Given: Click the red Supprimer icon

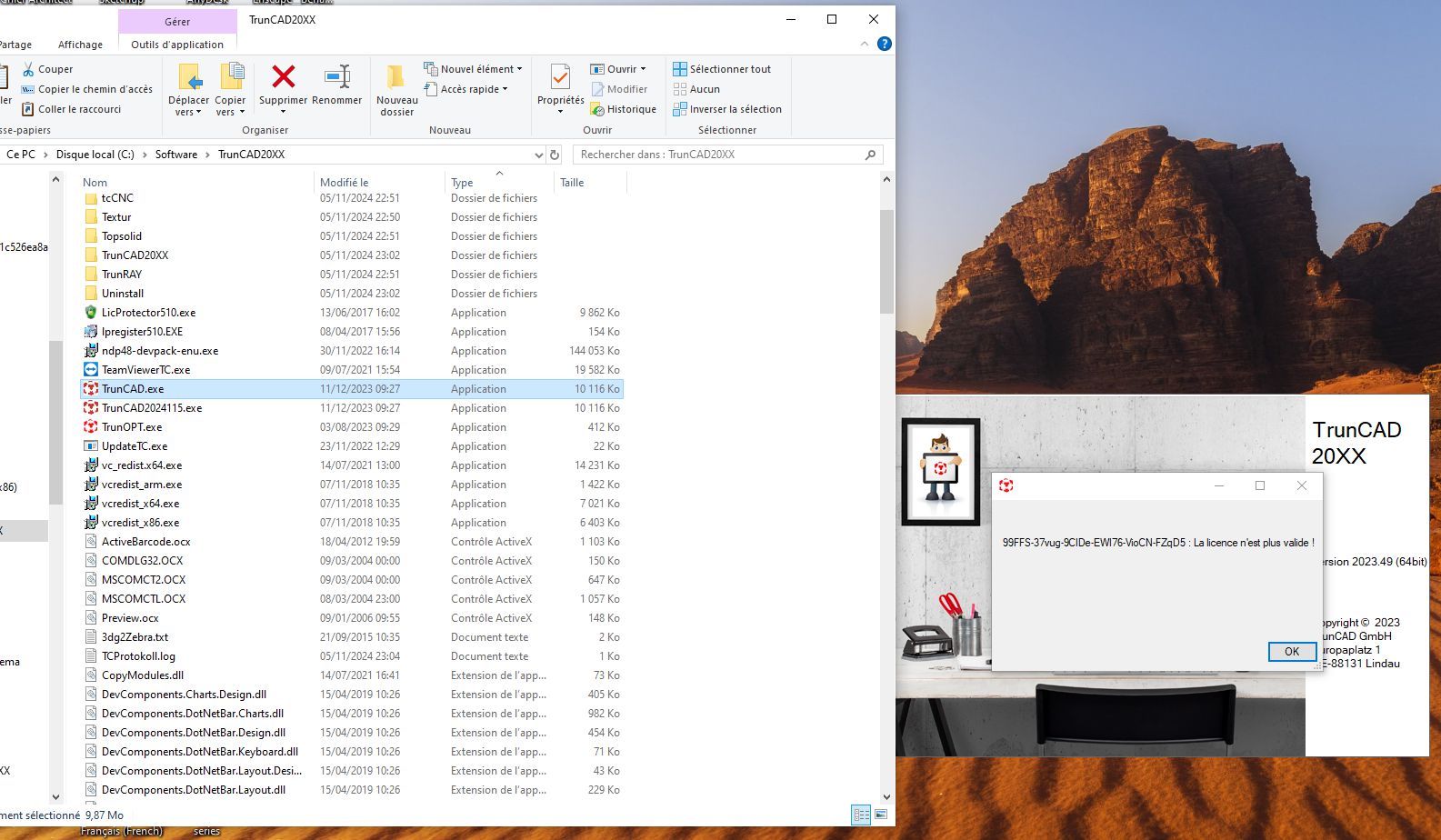Looking at the screenshot, I should 284,76.
